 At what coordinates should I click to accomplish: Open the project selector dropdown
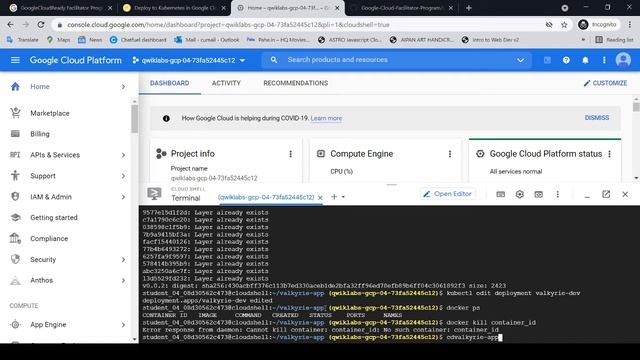pos(189,60)
